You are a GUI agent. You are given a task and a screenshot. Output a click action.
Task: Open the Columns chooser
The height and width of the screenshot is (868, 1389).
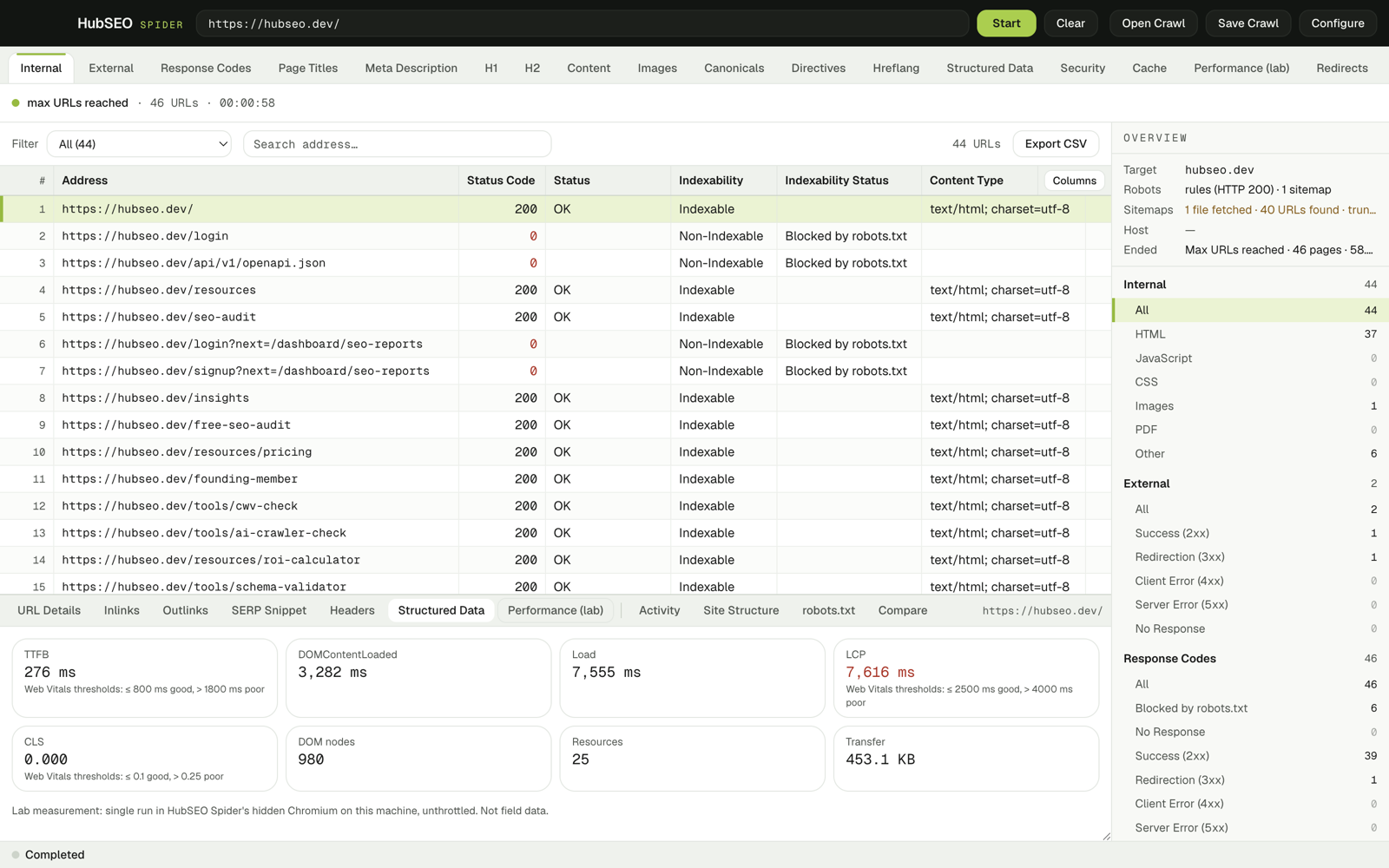[x=1074, y=181]
